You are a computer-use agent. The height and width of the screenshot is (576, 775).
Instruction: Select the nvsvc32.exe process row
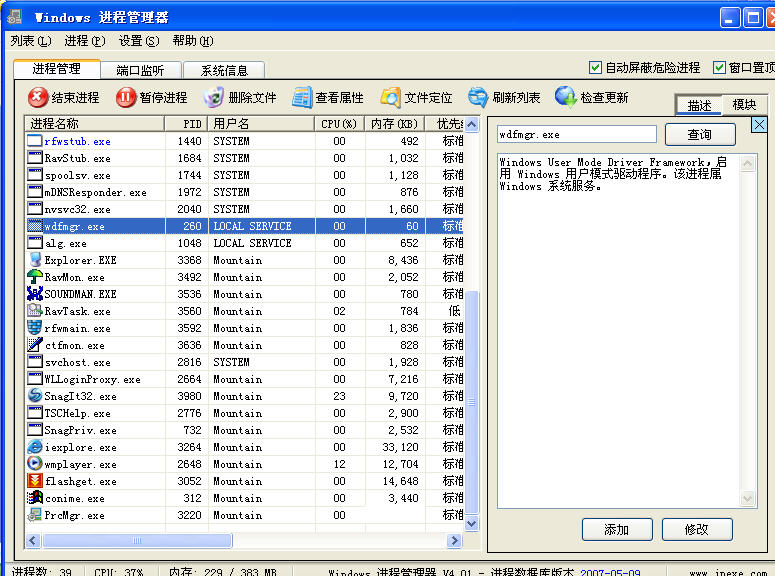(244, 209)
